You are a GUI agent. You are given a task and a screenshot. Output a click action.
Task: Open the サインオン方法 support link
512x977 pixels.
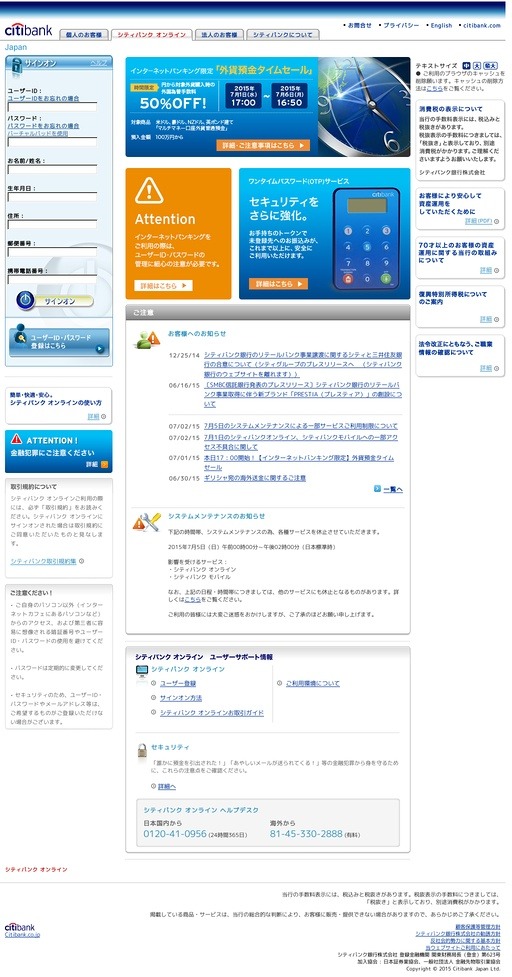click(181, 698)
